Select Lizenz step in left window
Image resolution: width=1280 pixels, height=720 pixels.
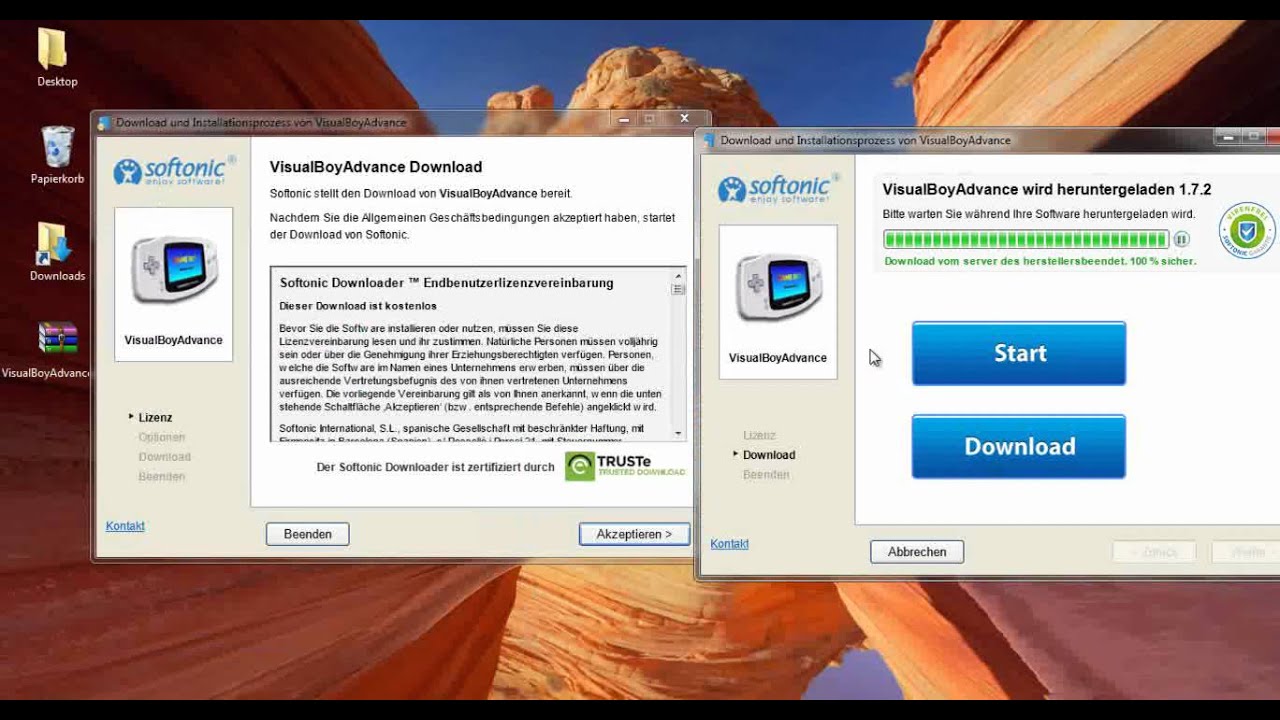pos(155,417)
